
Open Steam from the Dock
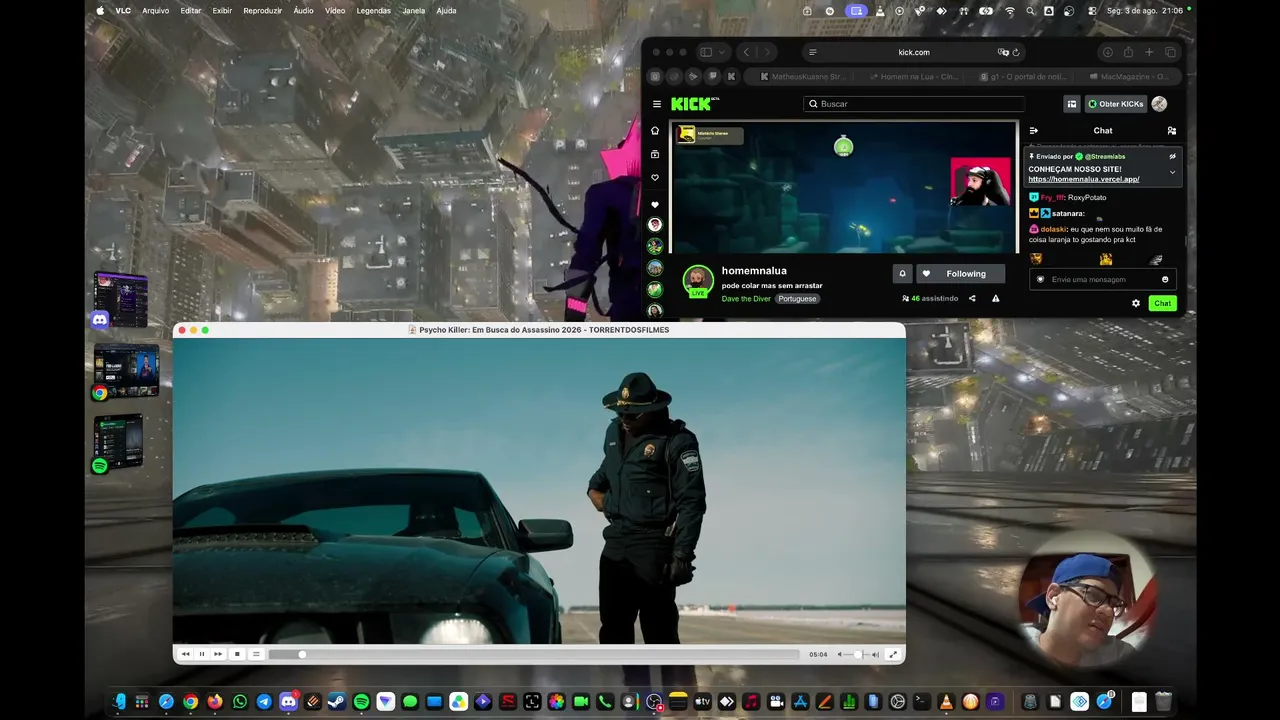337,702
